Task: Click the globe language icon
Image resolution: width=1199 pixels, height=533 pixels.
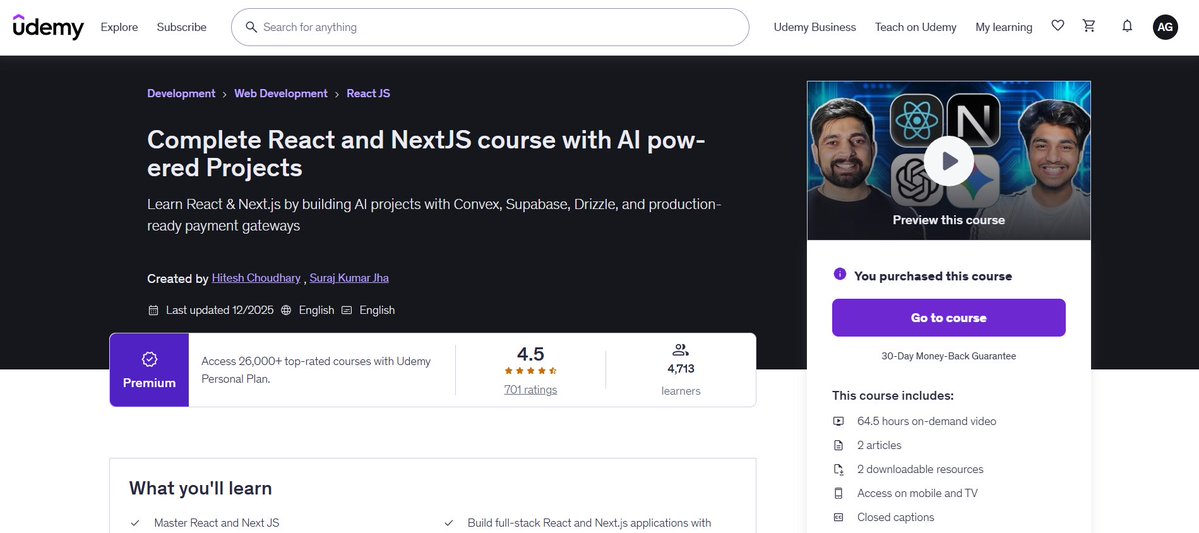Action: [286, 310]
